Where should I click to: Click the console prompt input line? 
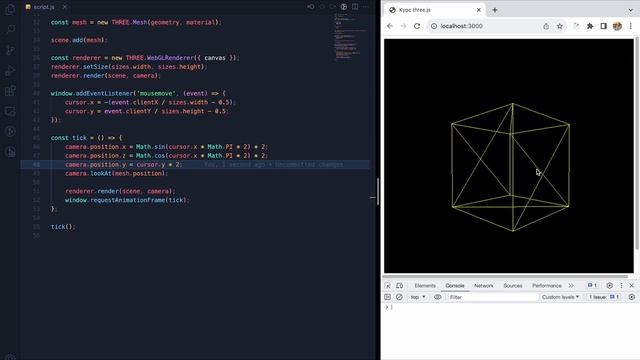point(510,307)
